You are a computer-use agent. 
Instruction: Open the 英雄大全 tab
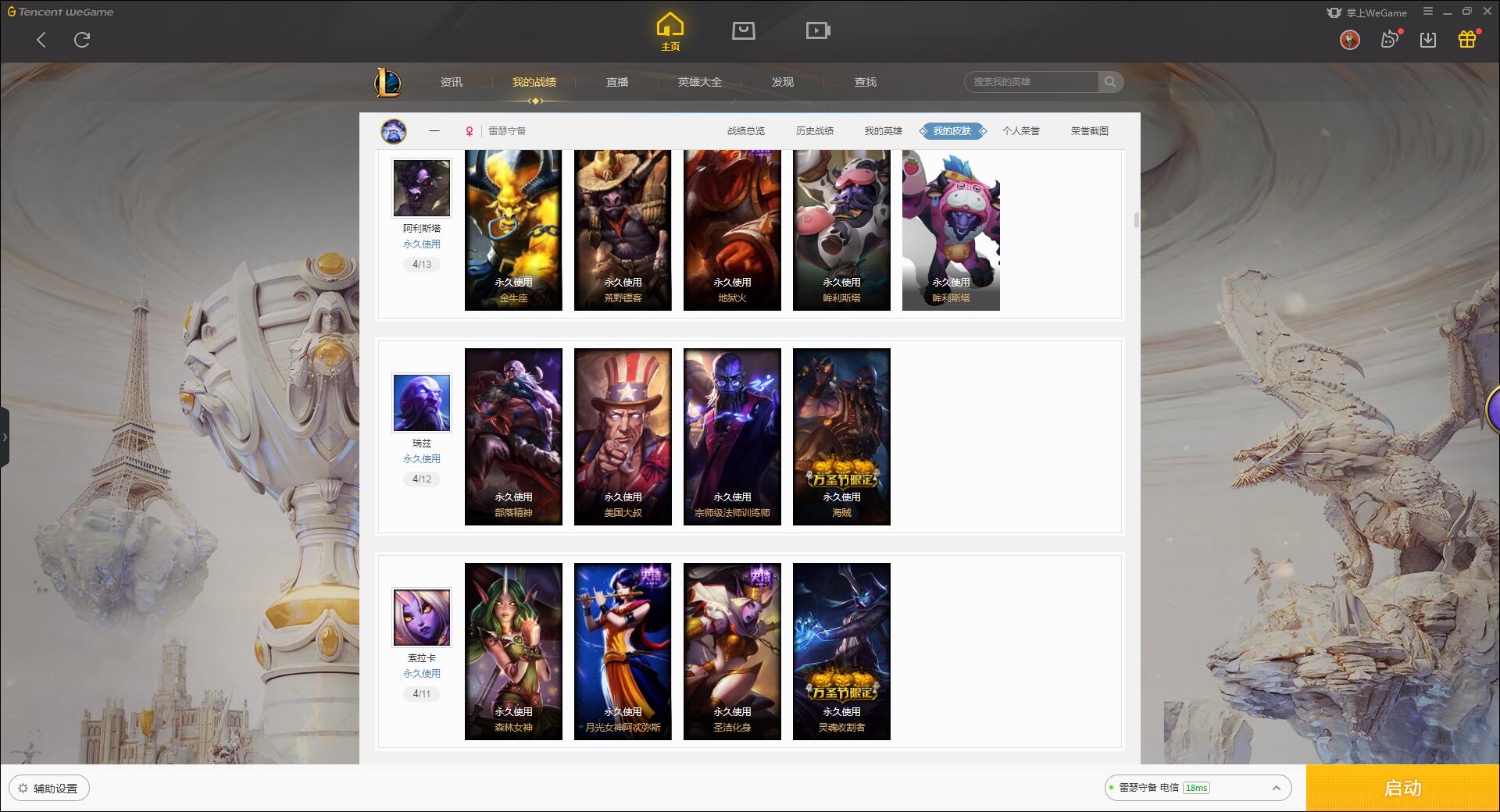pos(700,82)
